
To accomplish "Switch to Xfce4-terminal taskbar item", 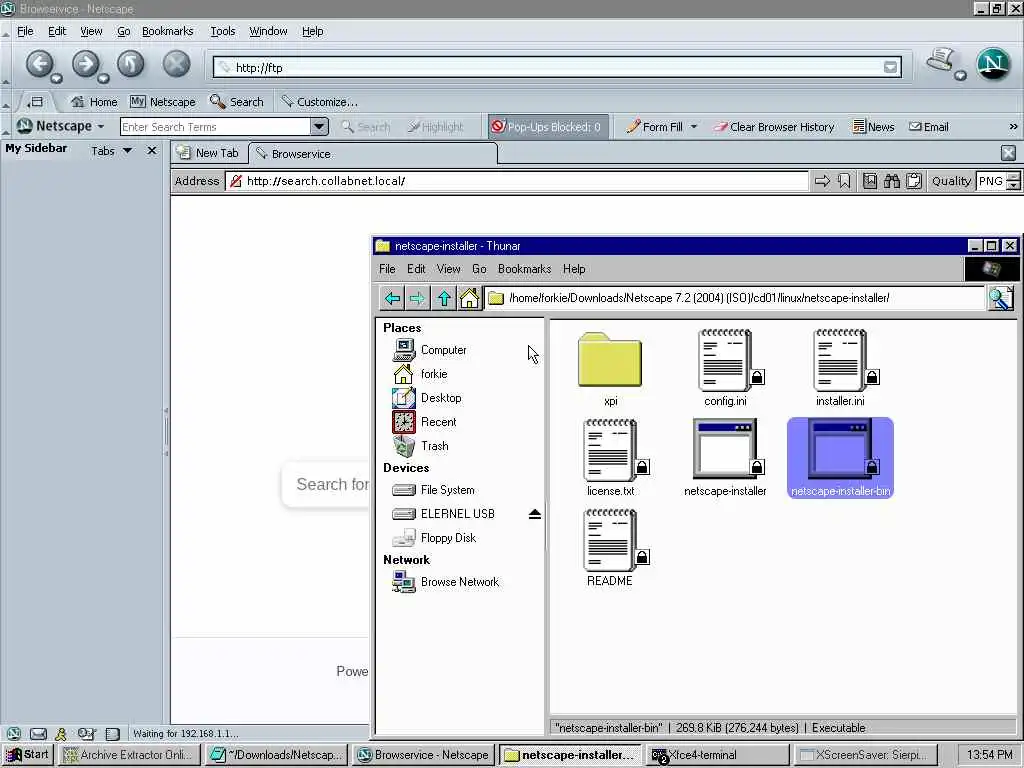I will tap(718, 755).
